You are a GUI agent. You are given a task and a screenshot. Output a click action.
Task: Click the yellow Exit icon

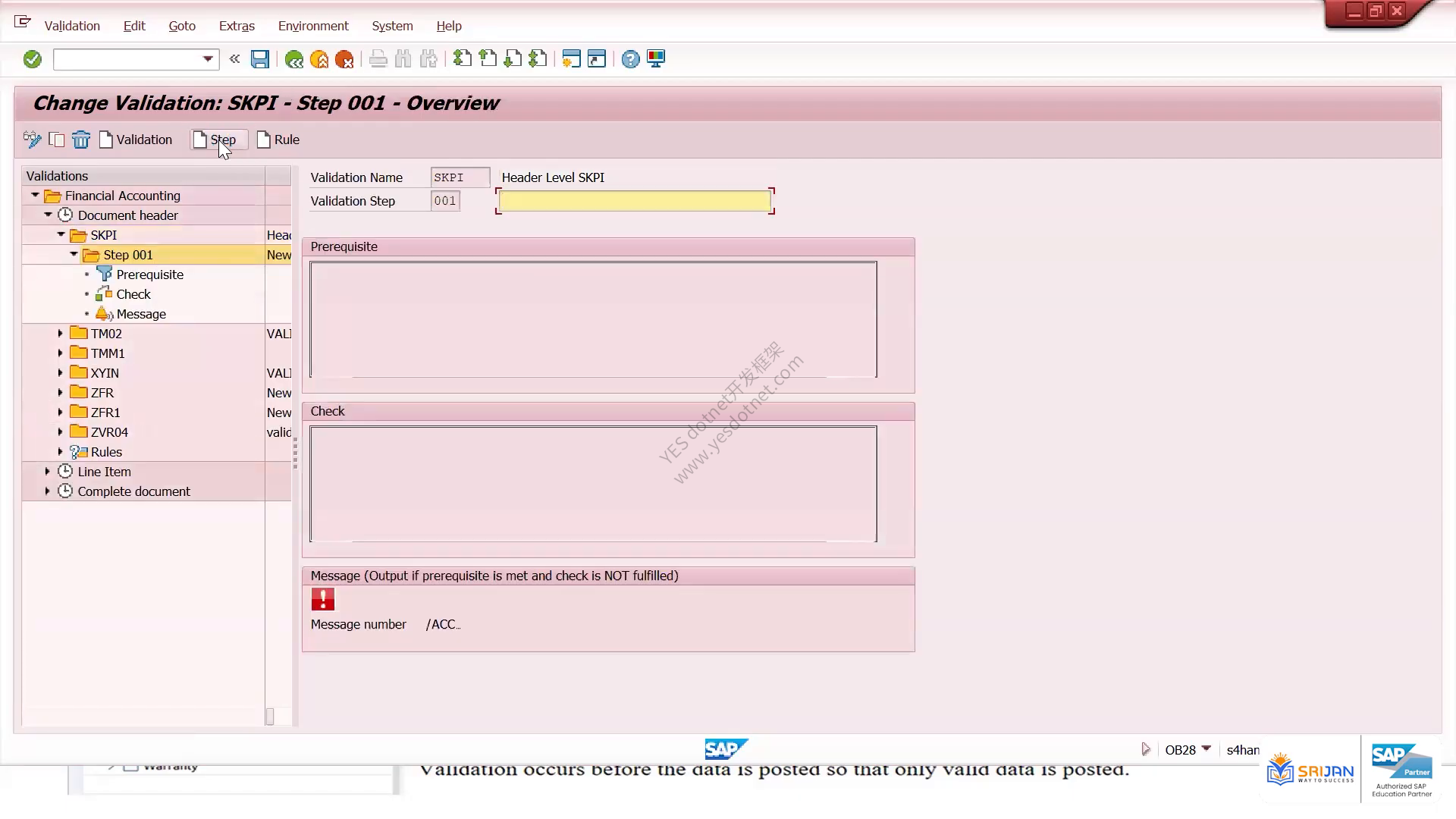(x=319, y=59)
